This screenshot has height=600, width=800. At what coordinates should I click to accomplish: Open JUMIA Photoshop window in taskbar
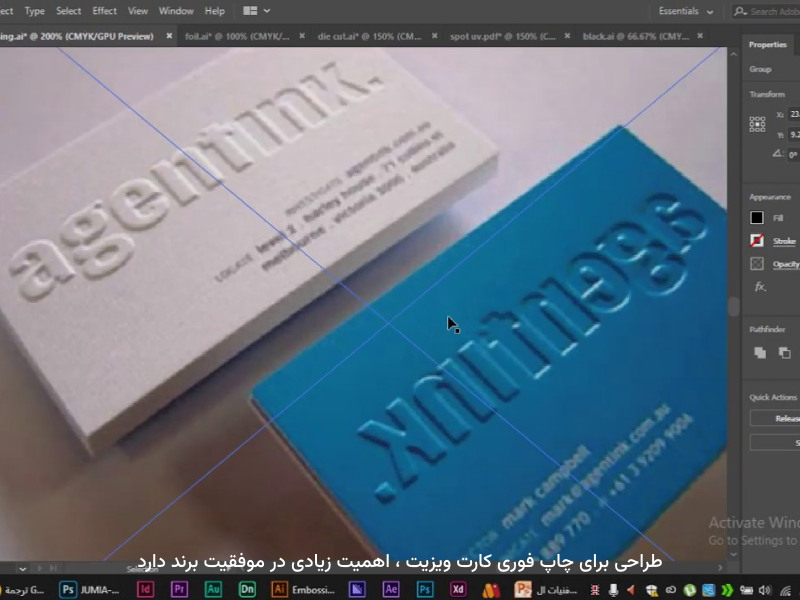[89, 590]
